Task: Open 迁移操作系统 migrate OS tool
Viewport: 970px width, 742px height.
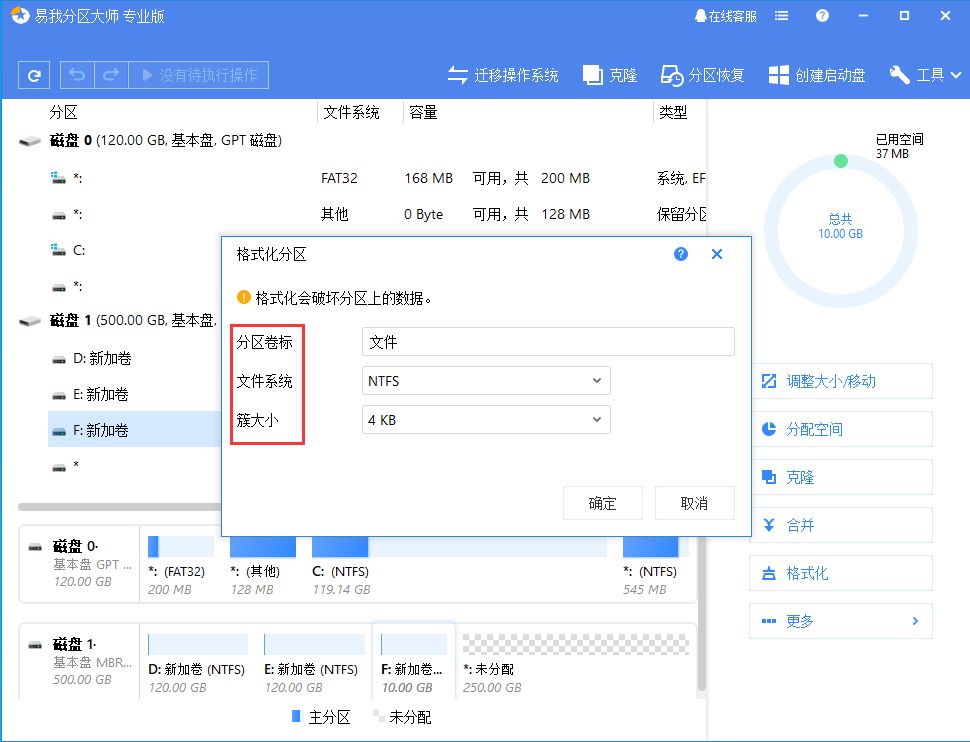Action: [503, 75]
